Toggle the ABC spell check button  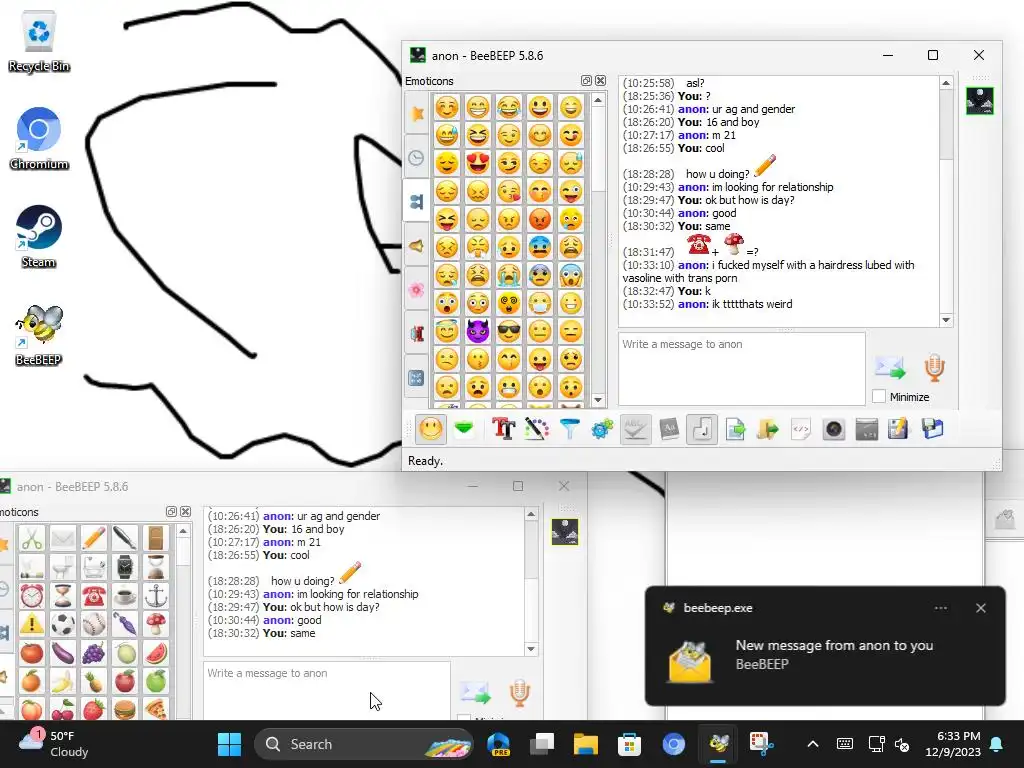click(x=635, y=429)
